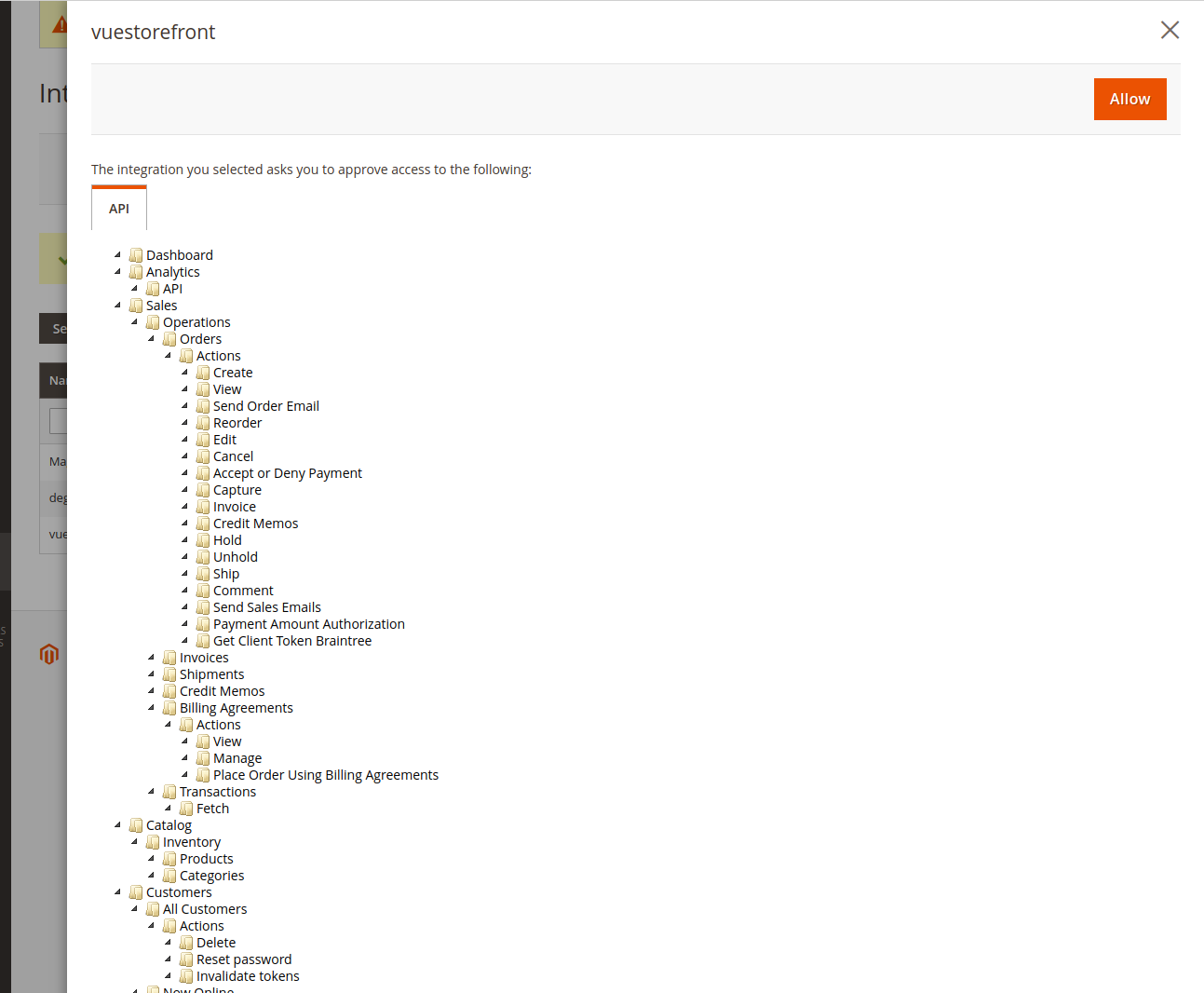Click the Inventory folder icon
The height and width of the screenshot is (993, 1204).
click(x=153, y=842)
